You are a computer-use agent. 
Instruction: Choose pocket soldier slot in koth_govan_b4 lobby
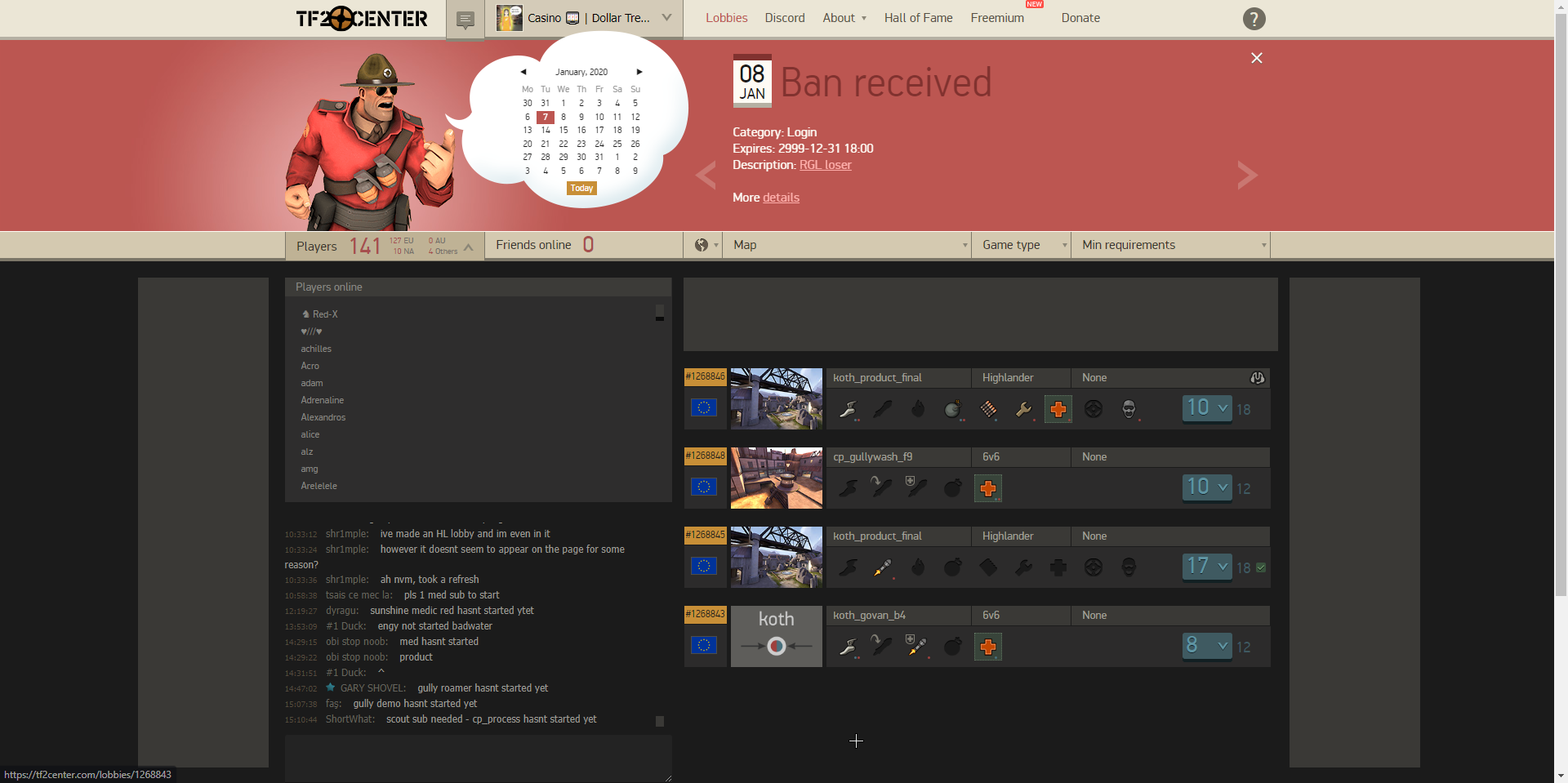click(916, 647)
